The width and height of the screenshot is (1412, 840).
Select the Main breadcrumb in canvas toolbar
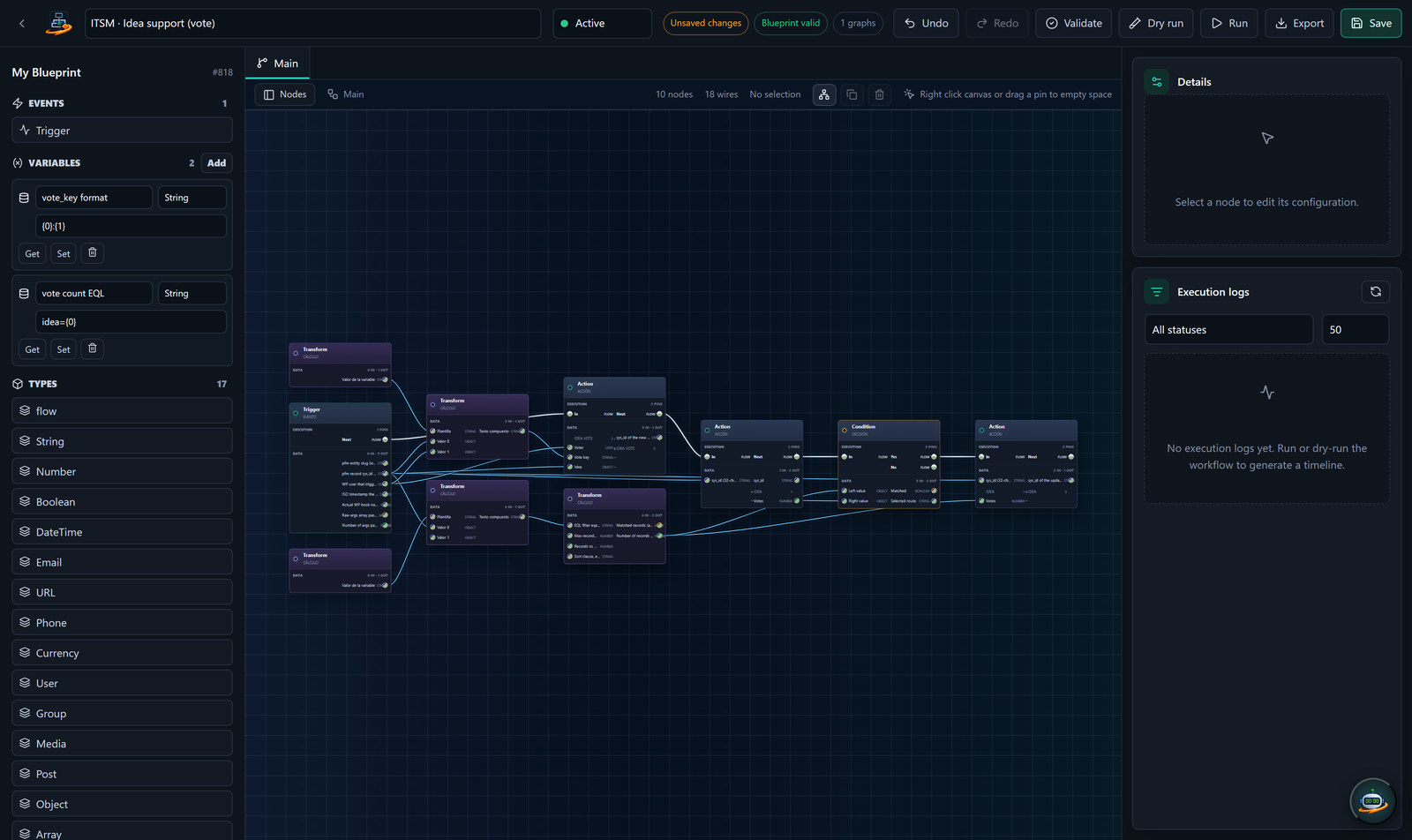tap(346, 94)
